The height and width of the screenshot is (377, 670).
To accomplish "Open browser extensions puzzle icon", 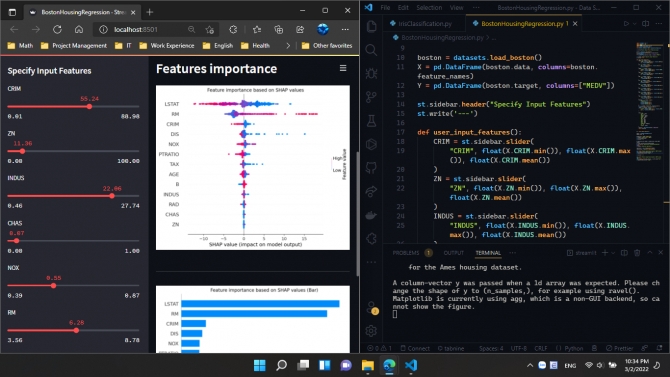I will 233,29.
